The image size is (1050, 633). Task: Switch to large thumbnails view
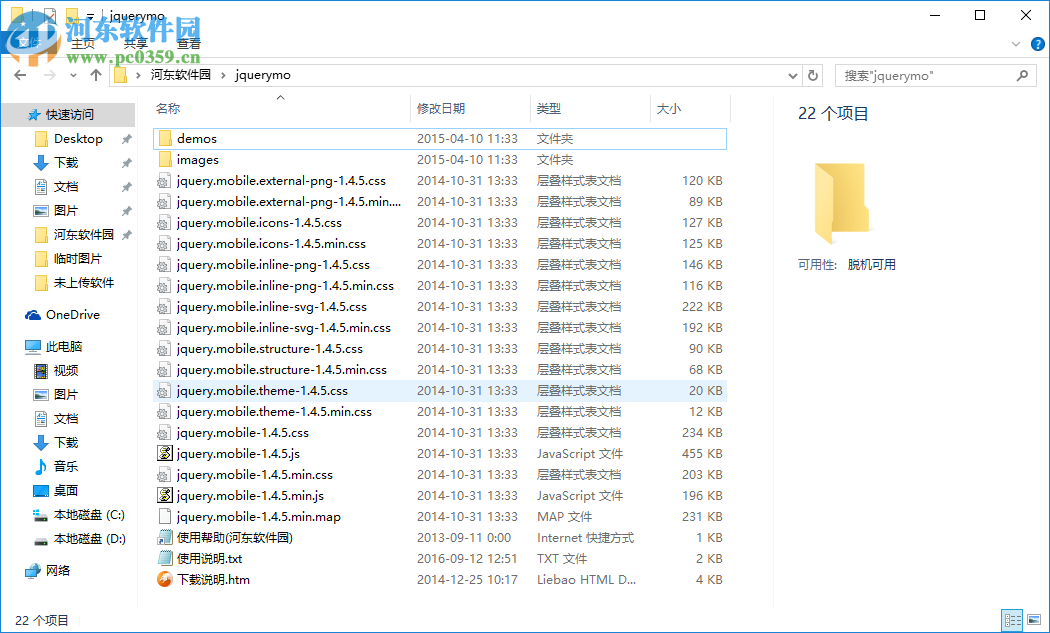point(1032,620)
